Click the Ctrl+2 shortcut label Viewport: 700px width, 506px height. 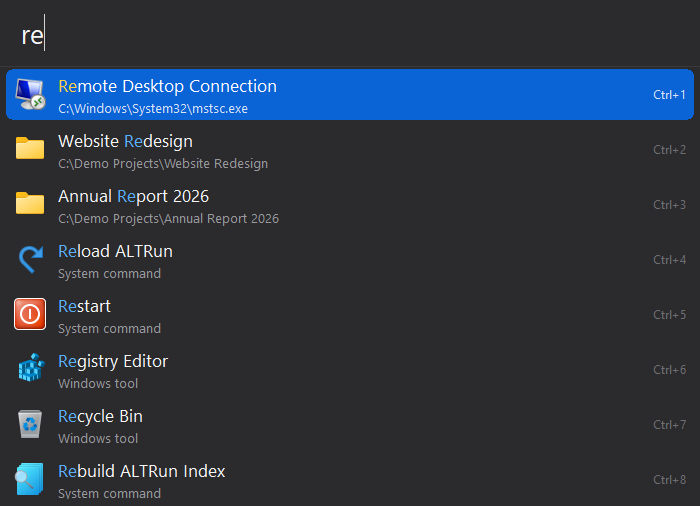(x=669, y=150)
